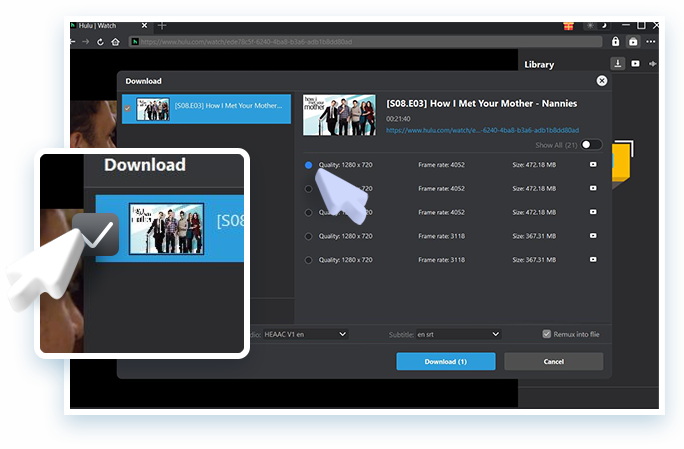The width and height of the screenshot is (684, 449).
Task: Open the Library video icon
Action: tap(635, 64)
